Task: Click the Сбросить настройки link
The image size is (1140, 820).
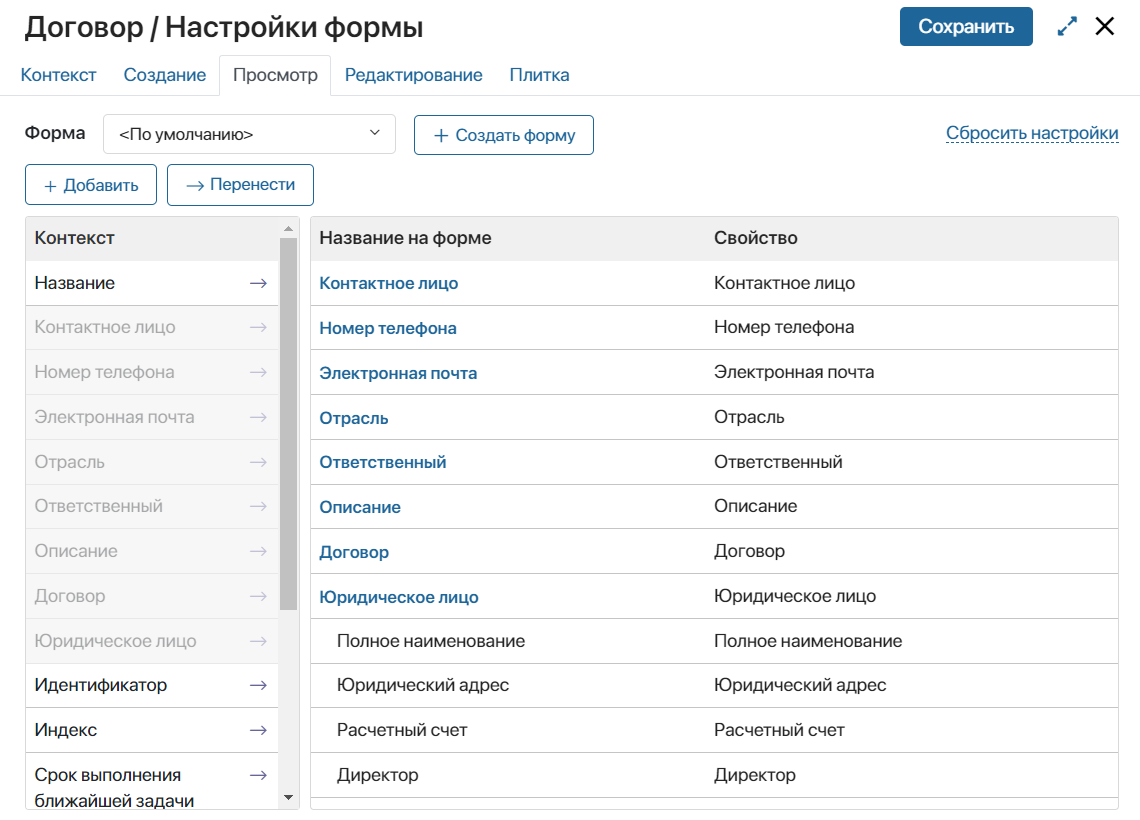Action: click(x=1032, y=133)
